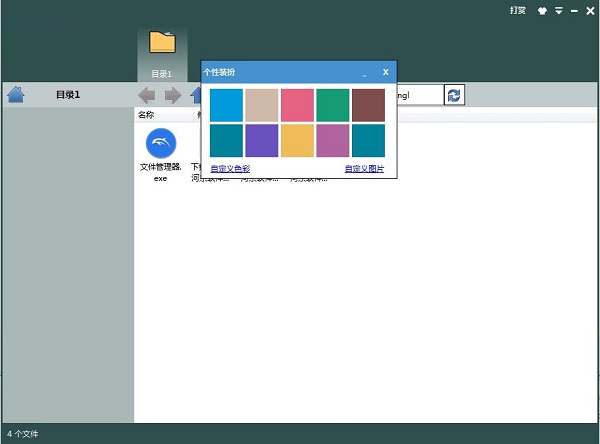Click the 打赏 link in the title bar
The width and height of the screenshot is (600, 444).
coord(517,10)
